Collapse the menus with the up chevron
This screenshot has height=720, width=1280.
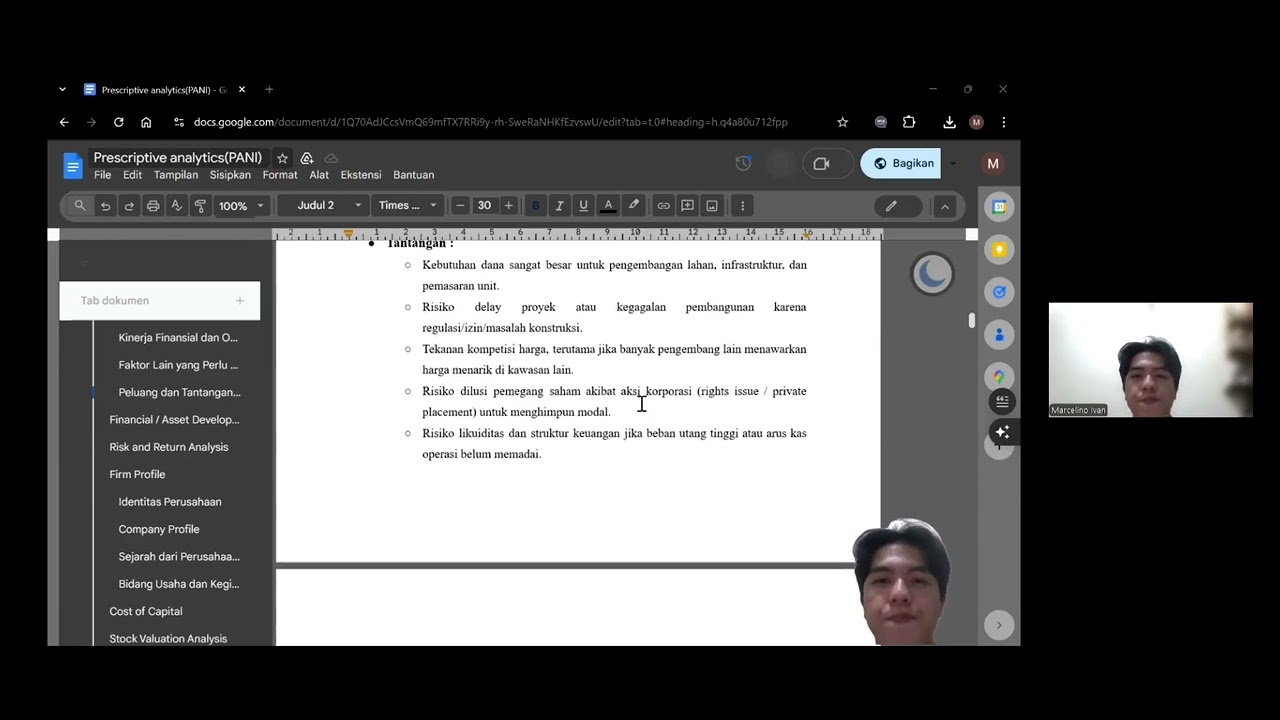click(945, 206)
